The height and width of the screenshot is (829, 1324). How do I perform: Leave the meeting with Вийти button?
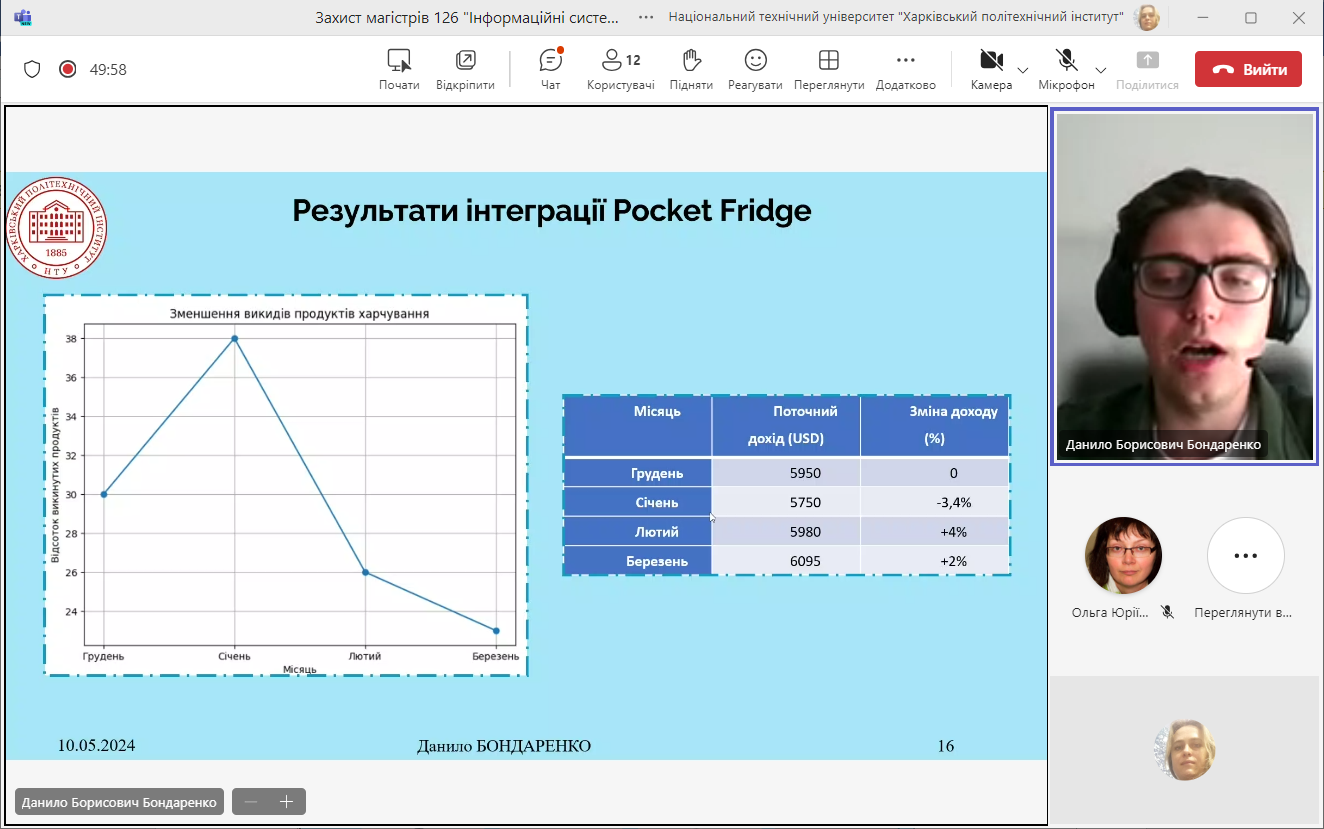tap(1248, 70)
